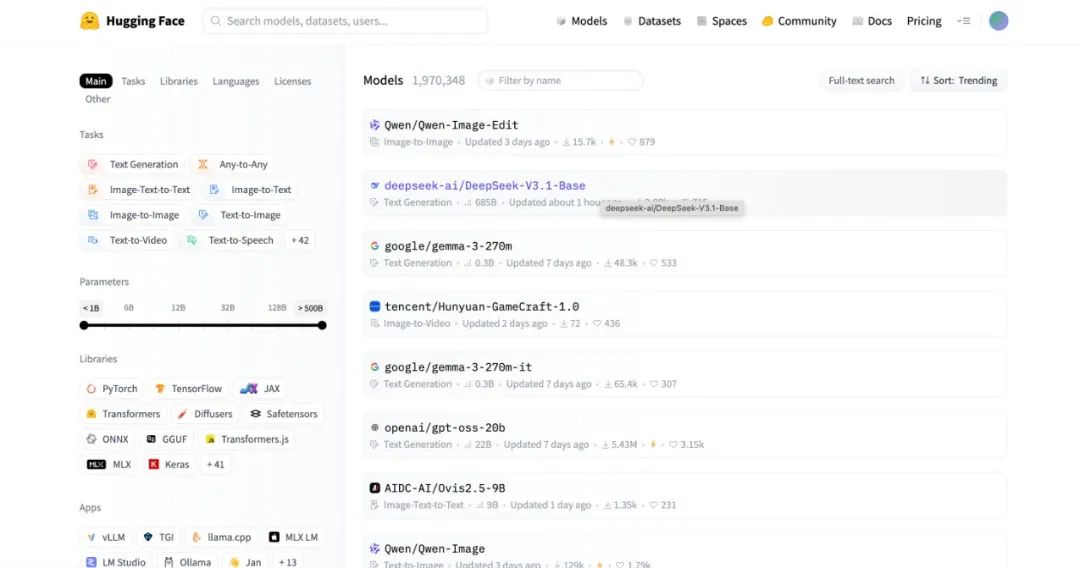This screenshot has height=568, width=1080.
Task: Switch to the Other filter tab
Action: (97, 99)
